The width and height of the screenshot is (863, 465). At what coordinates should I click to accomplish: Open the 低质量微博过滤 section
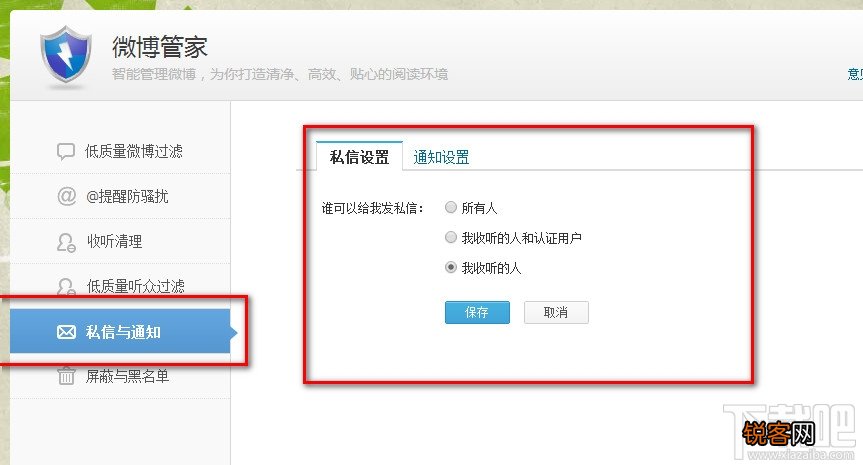[x=120, y=151]
